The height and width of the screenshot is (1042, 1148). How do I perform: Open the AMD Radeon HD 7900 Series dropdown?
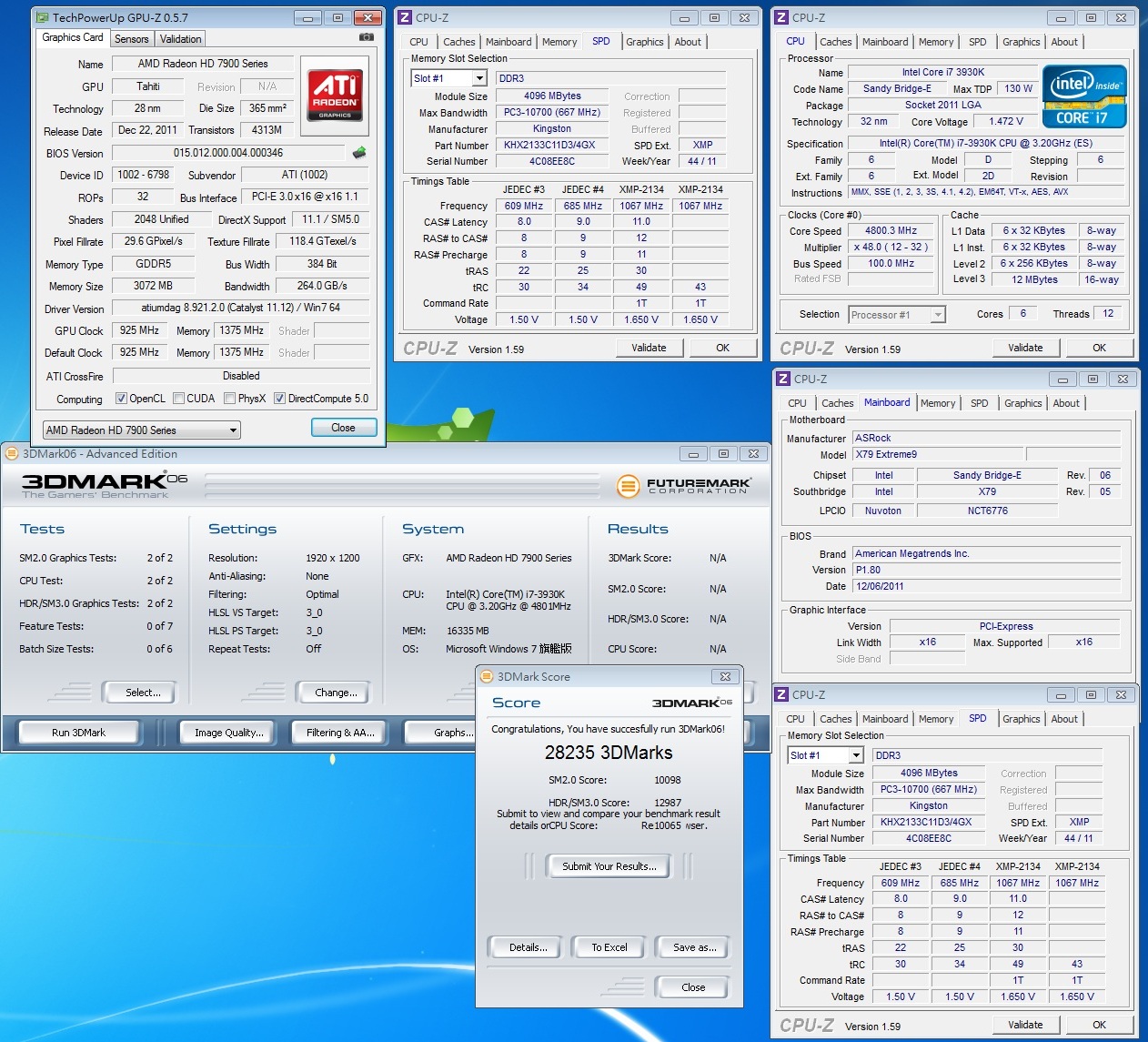142,430
